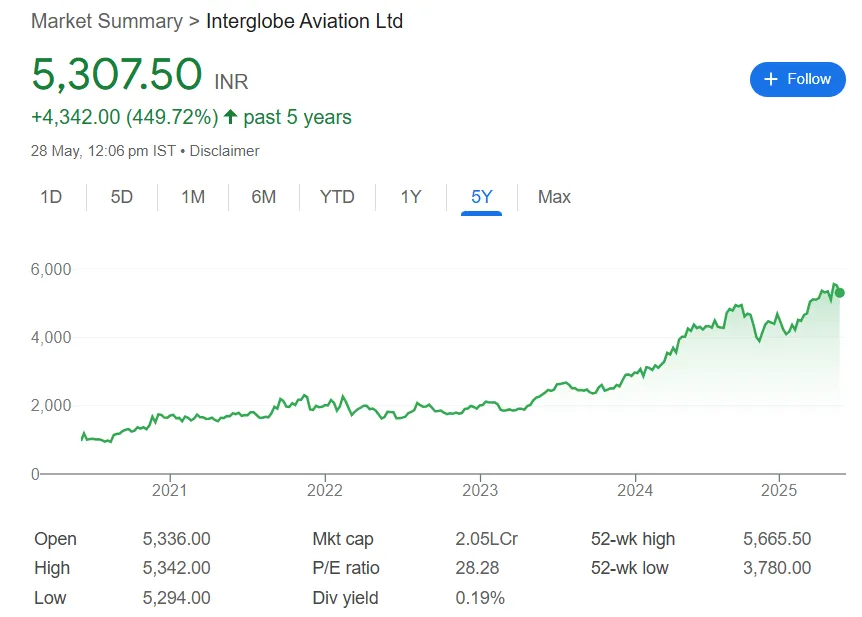The width and height of the screenshot is (862, 617).
Task: Open the Max time range
Action: 554,197
